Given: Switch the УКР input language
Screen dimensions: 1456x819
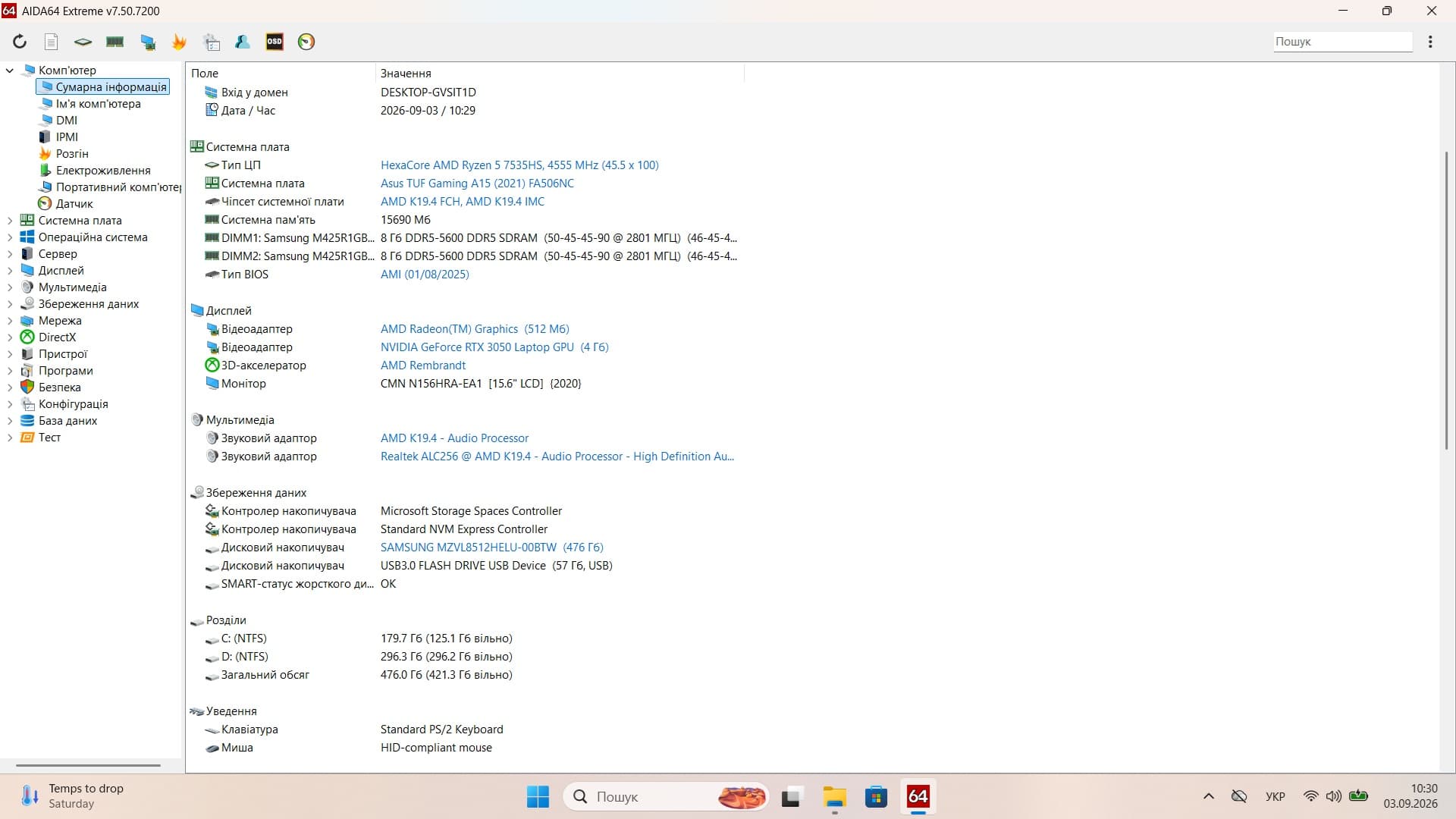Looking at the screenshot, I should (1276, 797).
